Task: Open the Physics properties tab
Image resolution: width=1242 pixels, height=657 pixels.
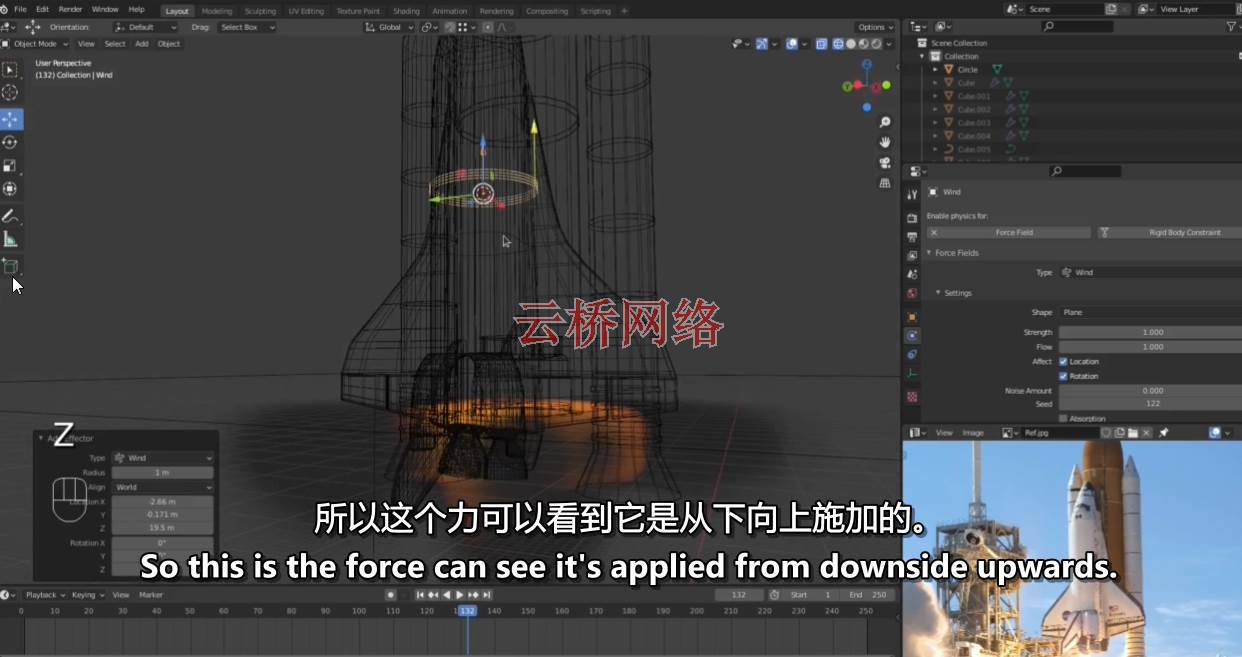Action: tap(911, 335)
